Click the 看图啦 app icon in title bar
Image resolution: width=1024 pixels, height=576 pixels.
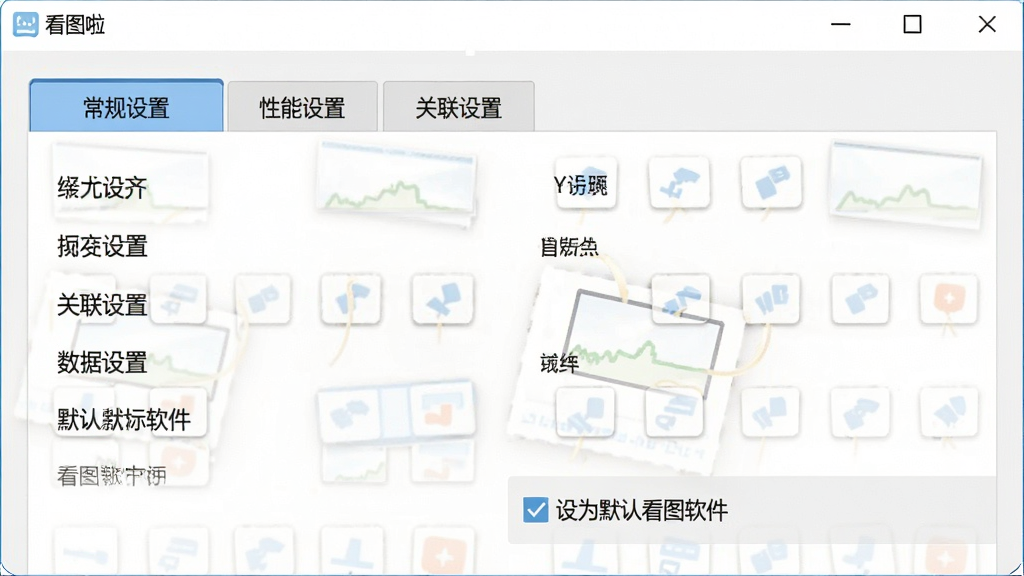pyautogui.click(x=25, y=25)
